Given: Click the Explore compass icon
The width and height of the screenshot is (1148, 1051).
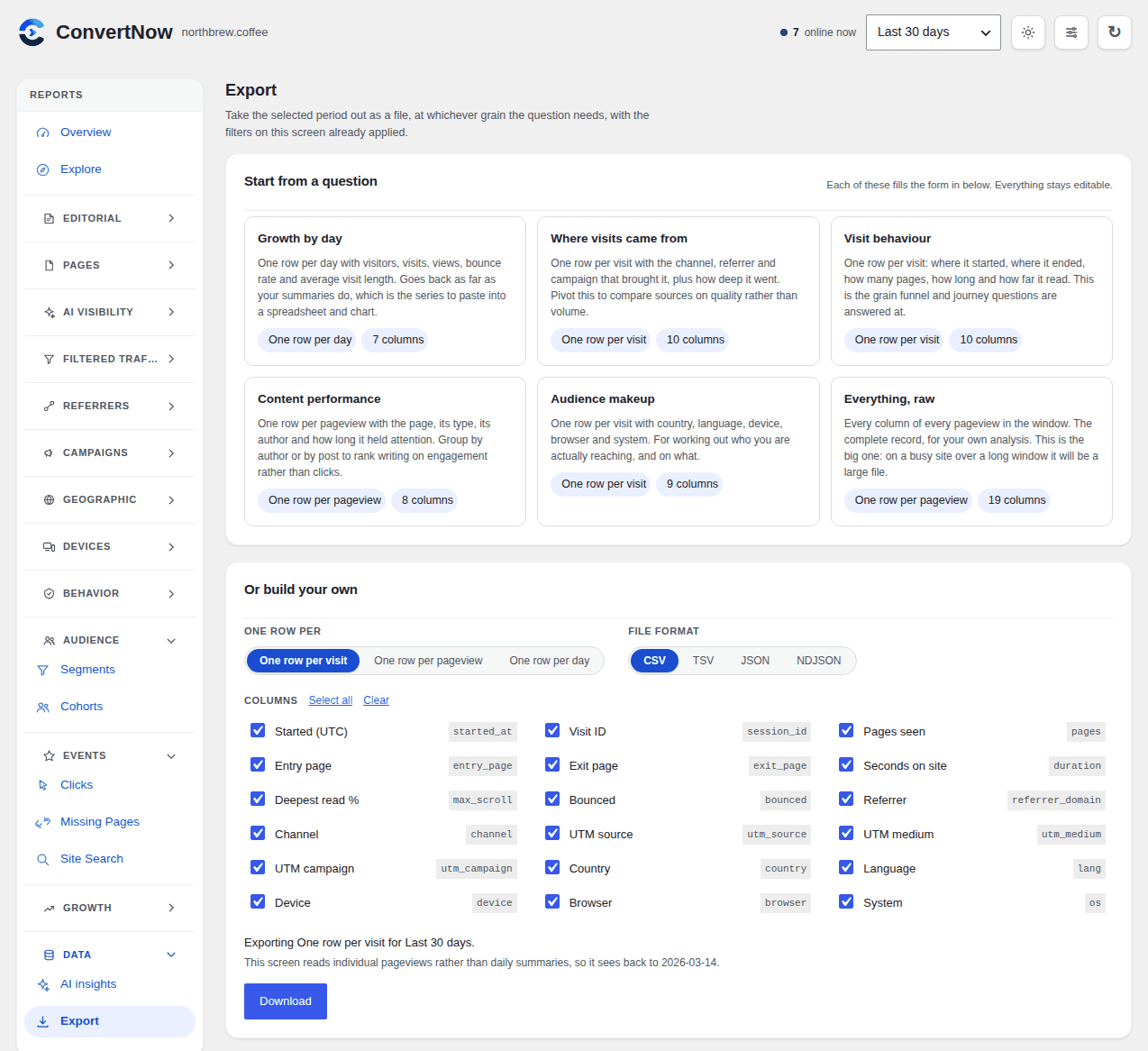Looking at the screenshot, I should tap(42, 169).
